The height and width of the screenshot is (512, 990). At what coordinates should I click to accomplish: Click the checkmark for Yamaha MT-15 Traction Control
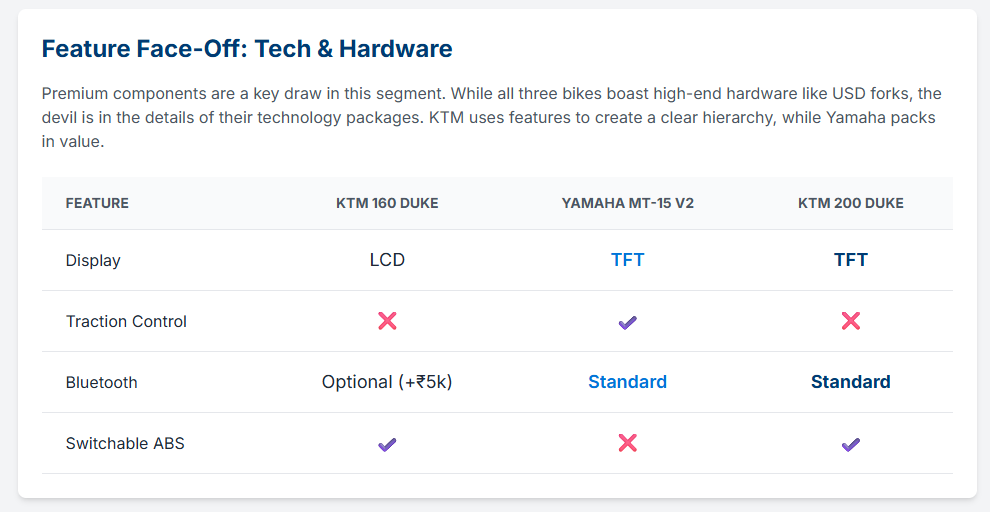pyautogui.click(x=627, y=322)
